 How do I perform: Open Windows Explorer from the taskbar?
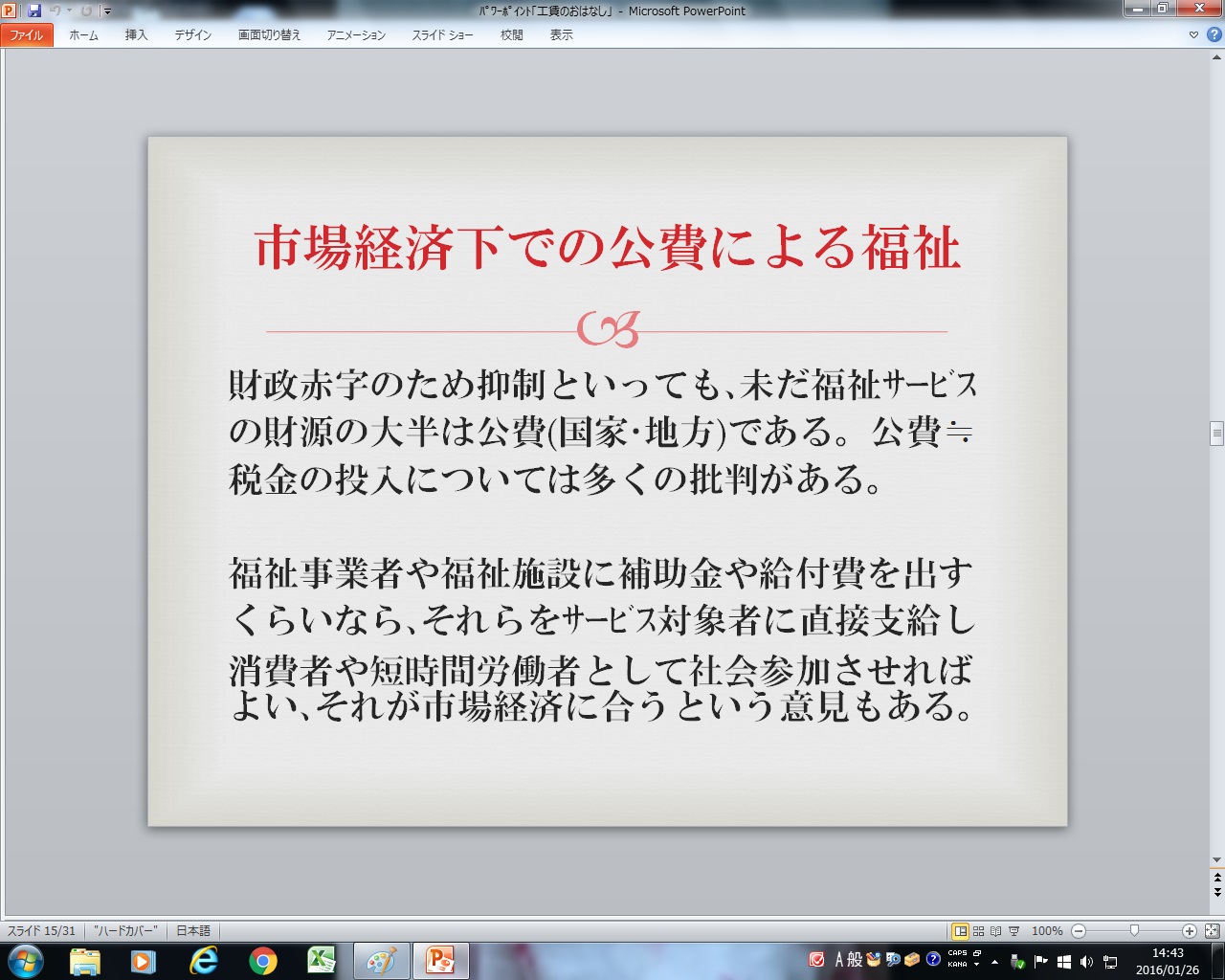(85, 960)
